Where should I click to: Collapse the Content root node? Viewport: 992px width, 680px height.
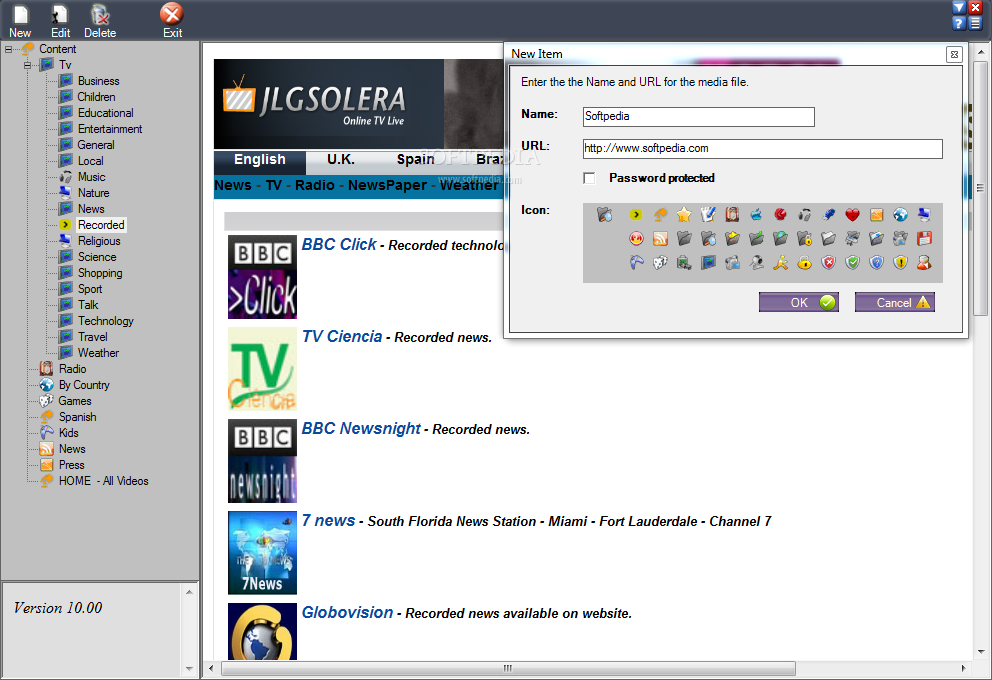8,49
